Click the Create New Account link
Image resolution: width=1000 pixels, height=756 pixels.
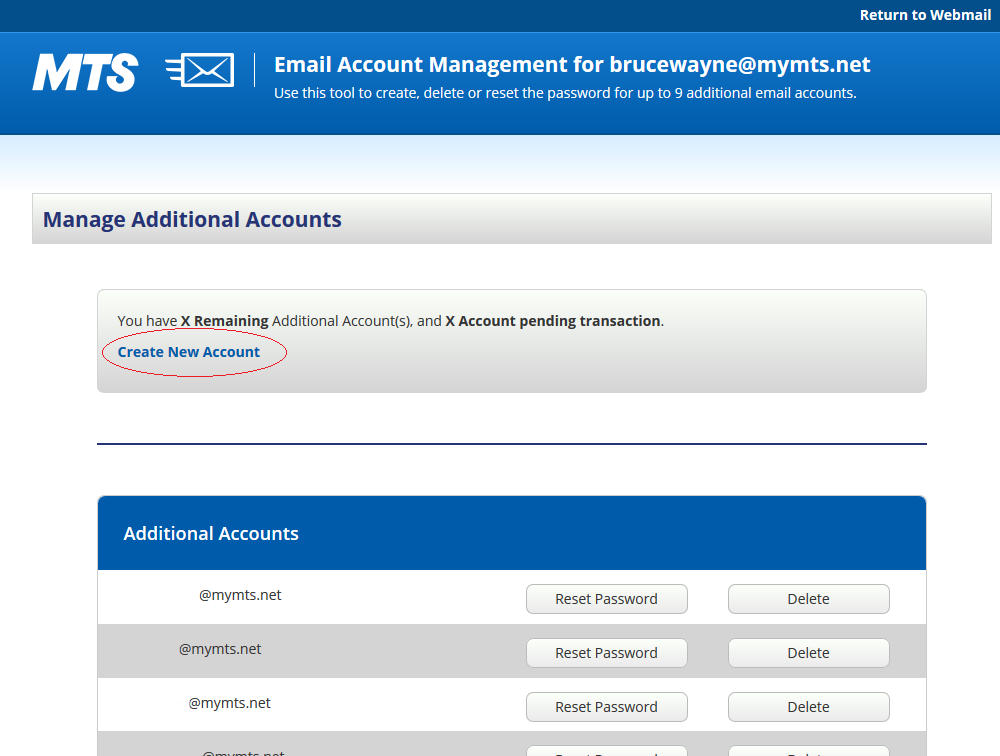click(x=189, y=352)
